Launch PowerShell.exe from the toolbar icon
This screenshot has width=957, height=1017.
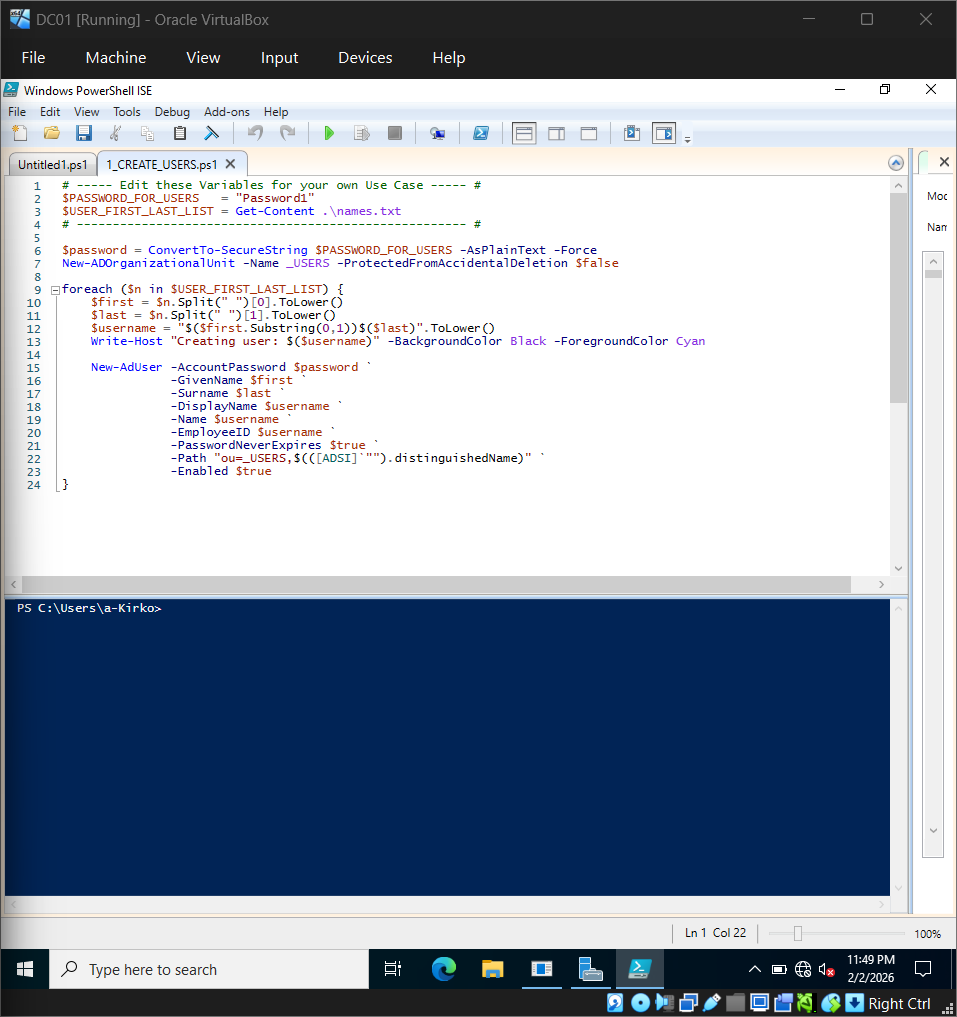coord(481,133)
